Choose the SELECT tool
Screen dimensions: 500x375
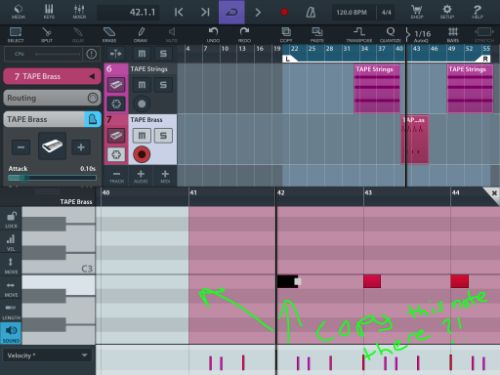click(15, 35)
